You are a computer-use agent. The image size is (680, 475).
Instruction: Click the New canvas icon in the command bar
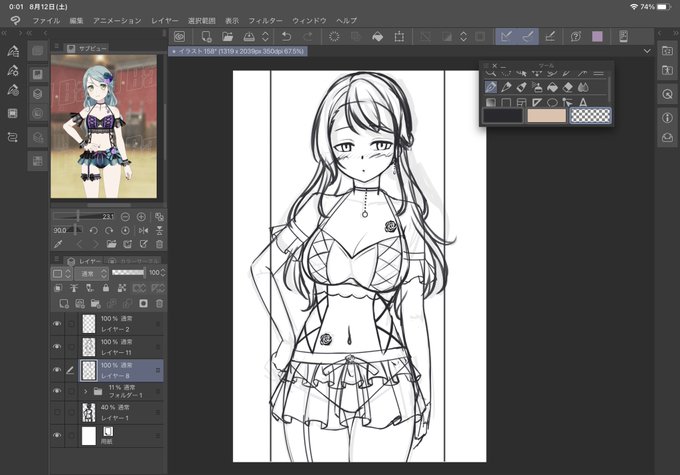206,36
